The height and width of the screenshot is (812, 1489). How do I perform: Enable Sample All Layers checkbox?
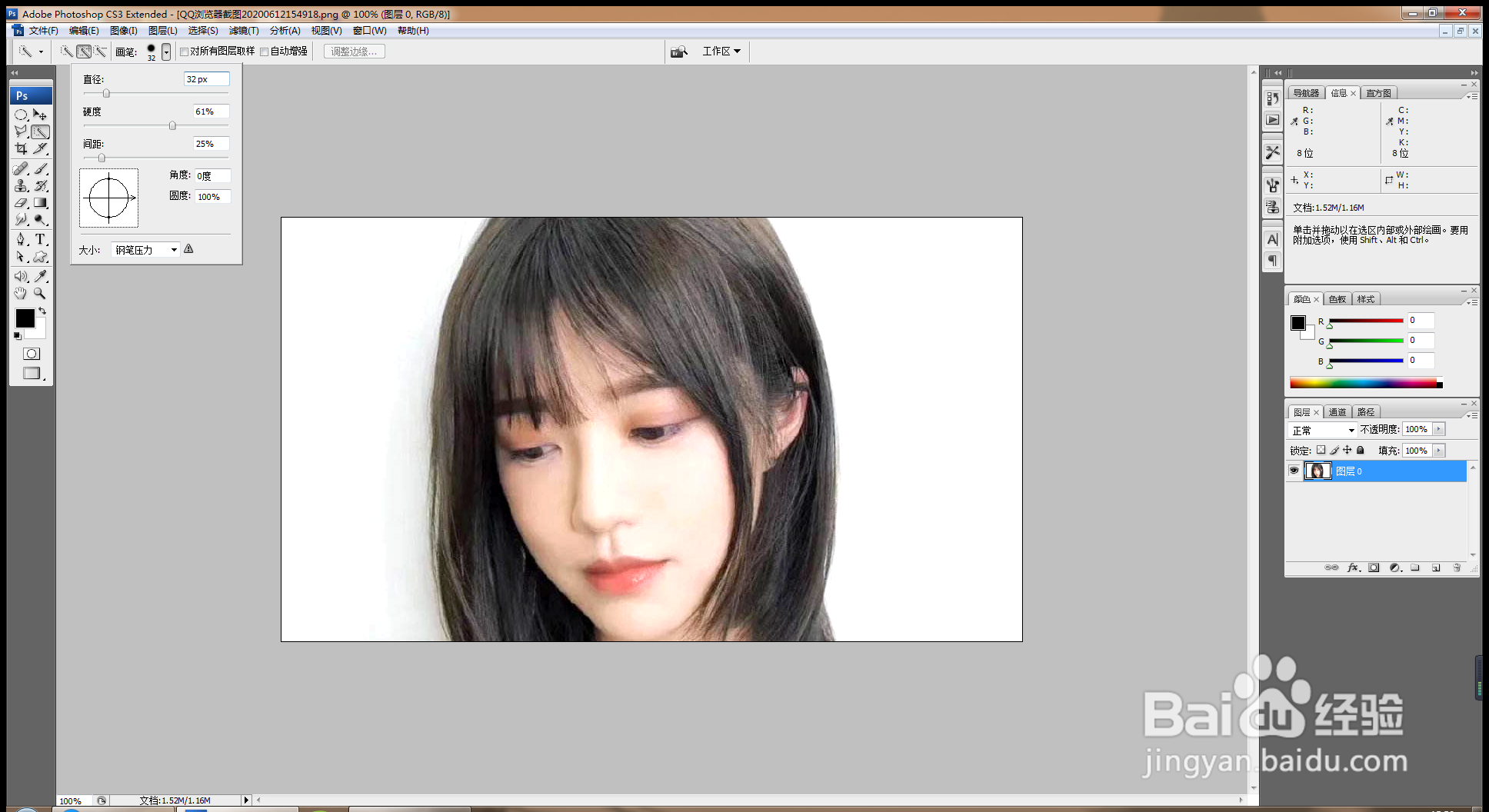click(x=185, y=52)
